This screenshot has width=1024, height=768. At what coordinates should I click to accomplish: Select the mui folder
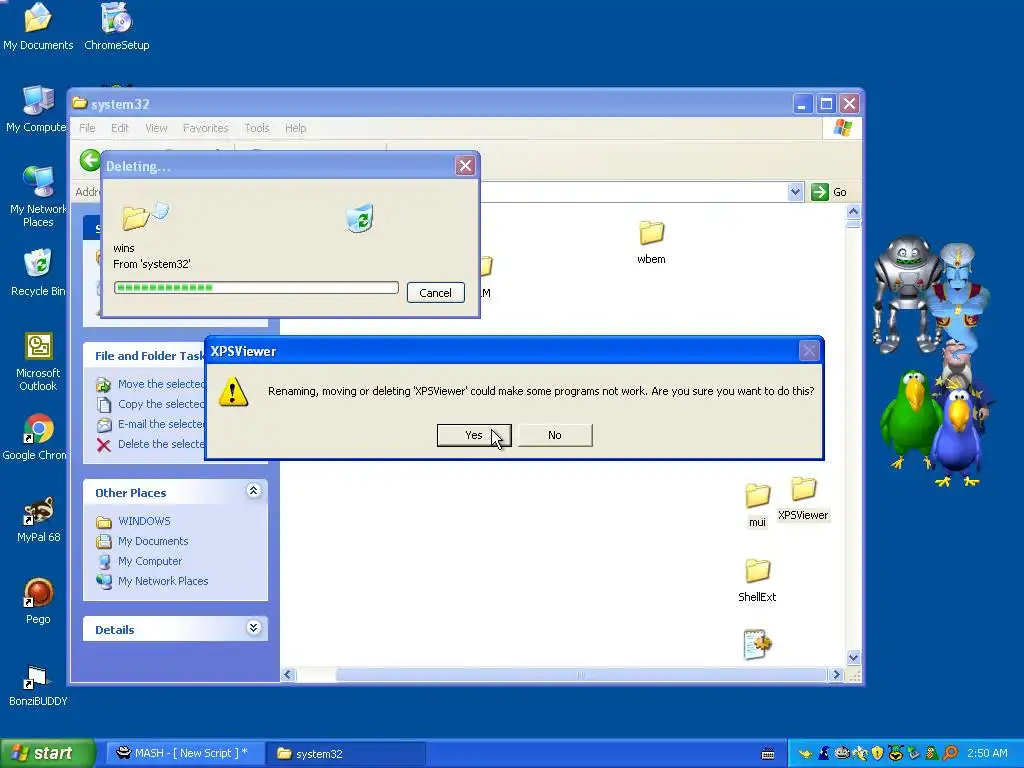point(757,505)
